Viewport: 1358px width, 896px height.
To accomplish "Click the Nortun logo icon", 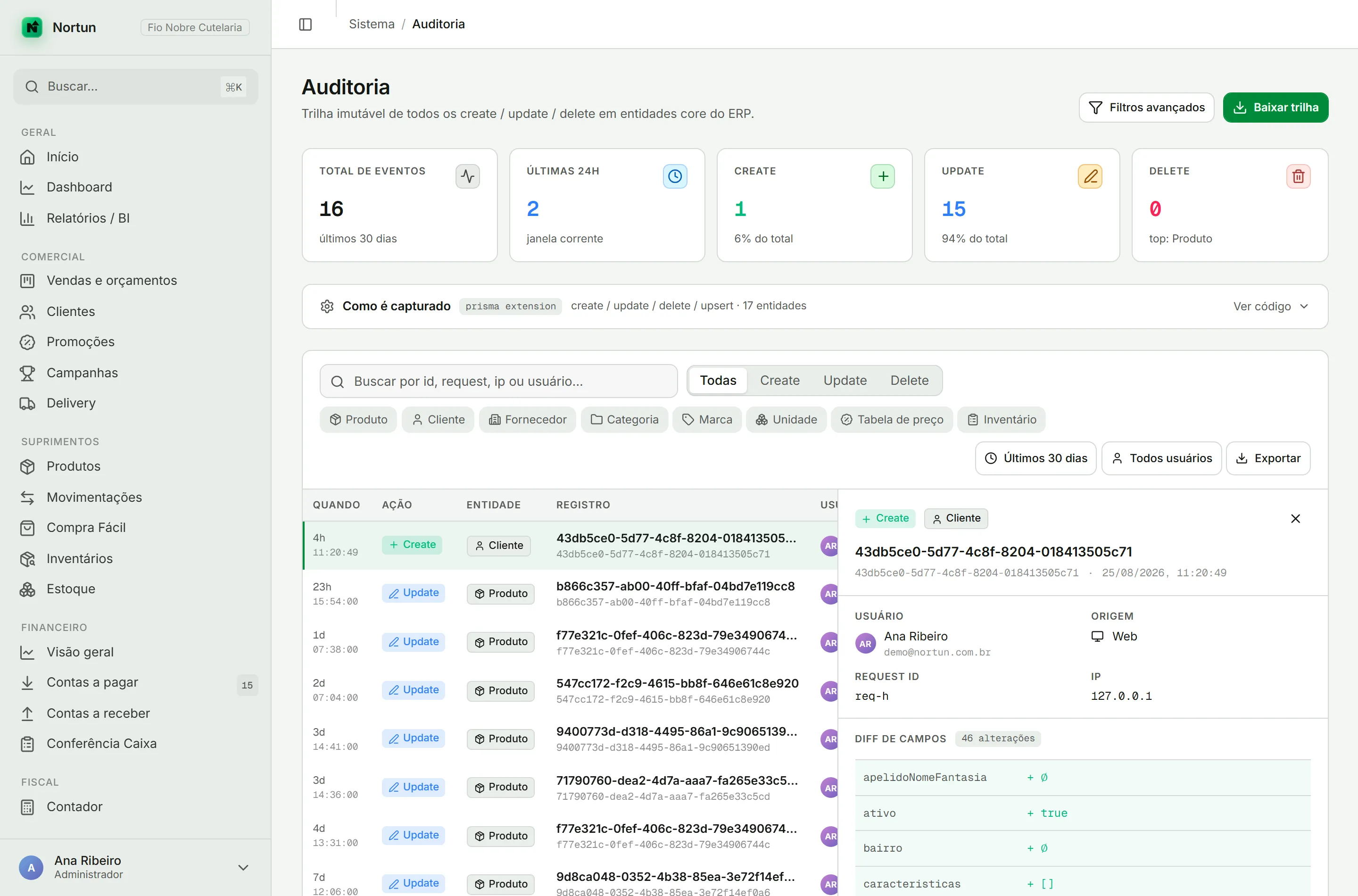I will [x=32, y=27].
